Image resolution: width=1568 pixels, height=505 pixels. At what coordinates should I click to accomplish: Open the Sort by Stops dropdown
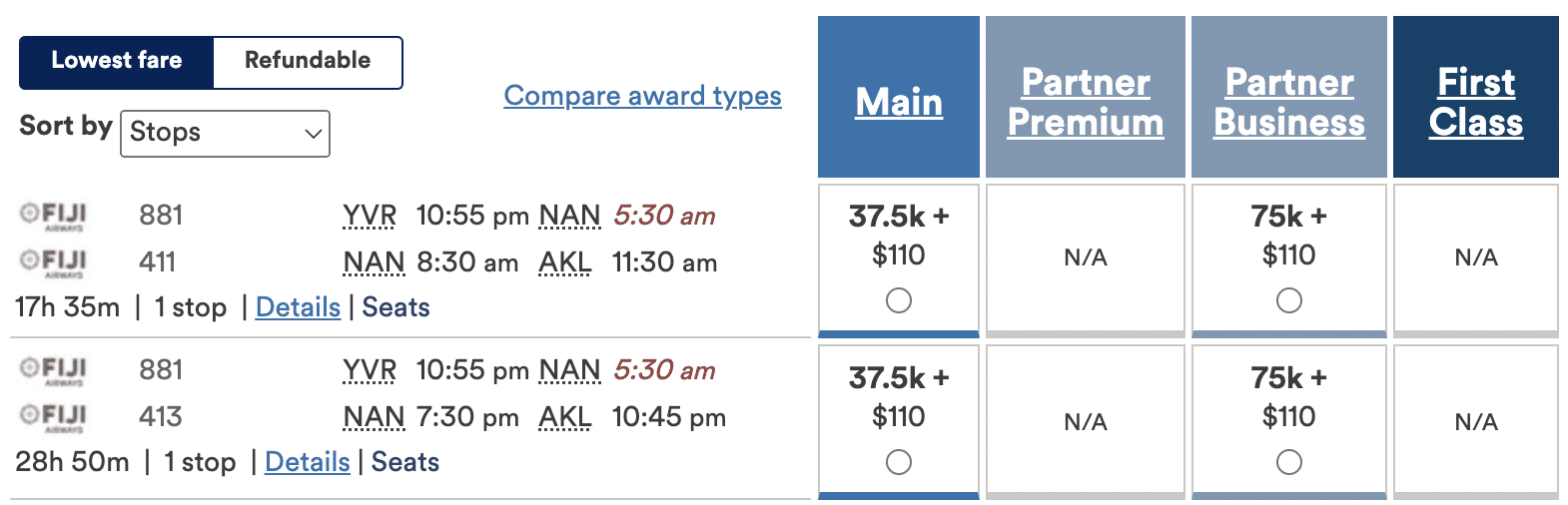coord(225,133)
